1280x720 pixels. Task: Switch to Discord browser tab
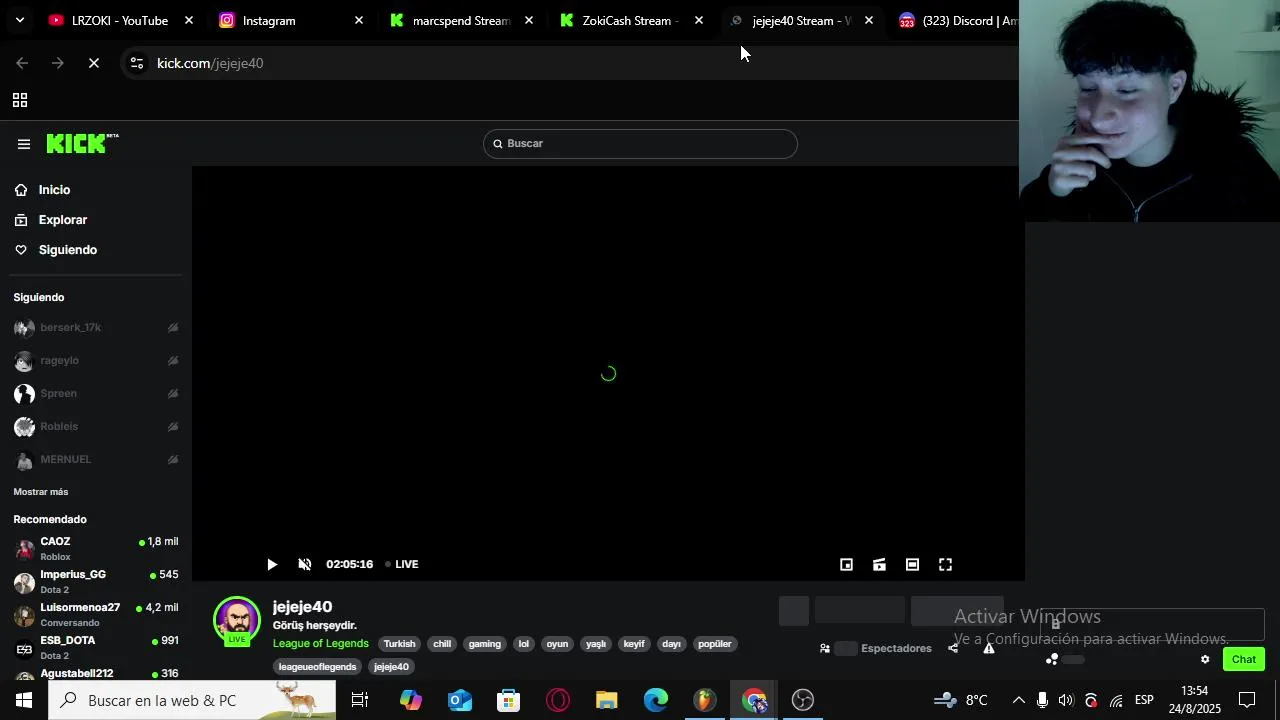(958, 20)
